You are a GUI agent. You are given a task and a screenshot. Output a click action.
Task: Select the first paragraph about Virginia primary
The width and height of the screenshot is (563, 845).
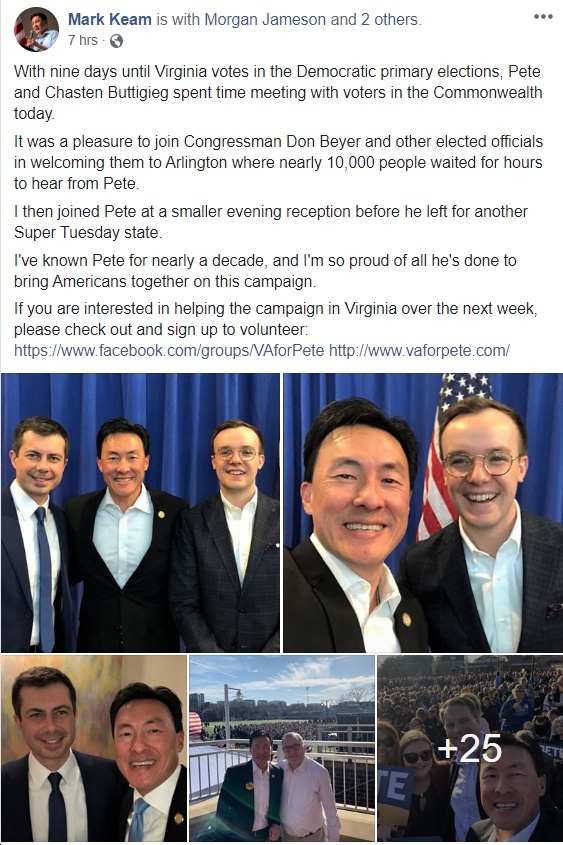(278, 92)
